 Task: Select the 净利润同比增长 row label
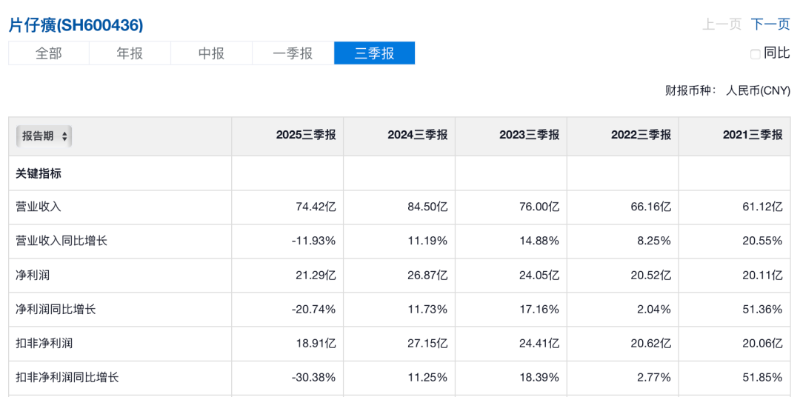click(56, 309)
